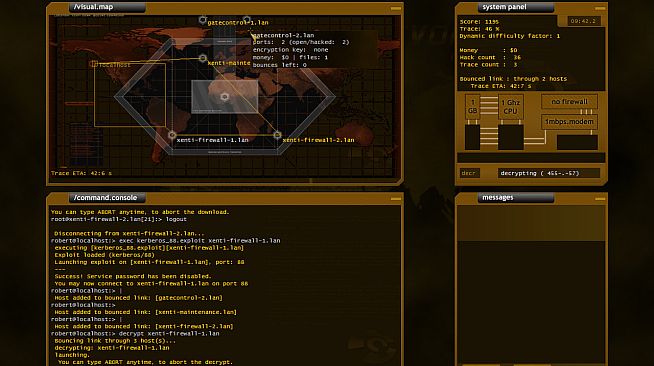Click the 'decr' status indicator

[470, 173]
